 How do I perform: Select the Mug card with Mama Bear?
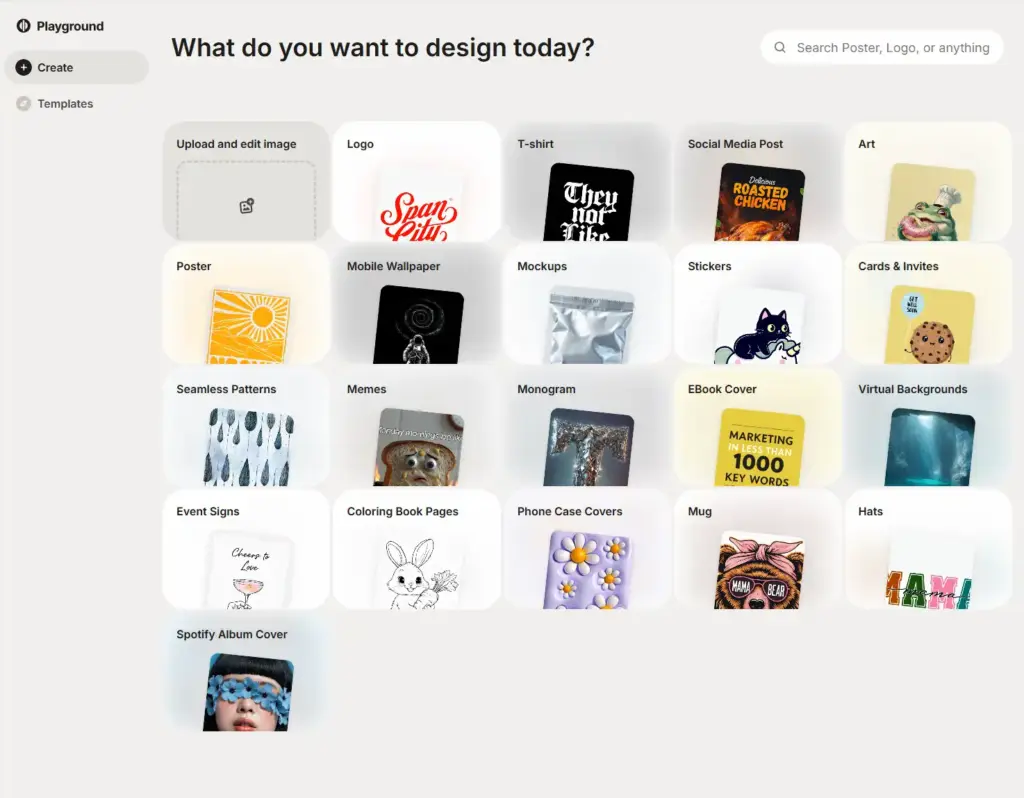758,550
